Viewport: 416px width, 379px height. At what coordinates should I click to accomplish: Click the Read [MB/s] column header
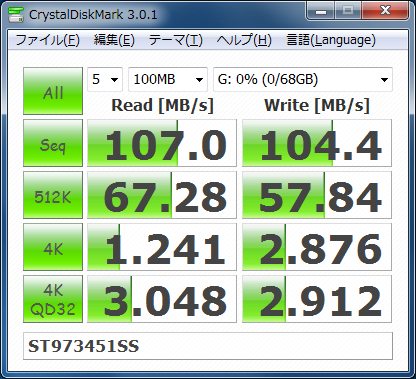pyautogui.click(x=162, y=106)
